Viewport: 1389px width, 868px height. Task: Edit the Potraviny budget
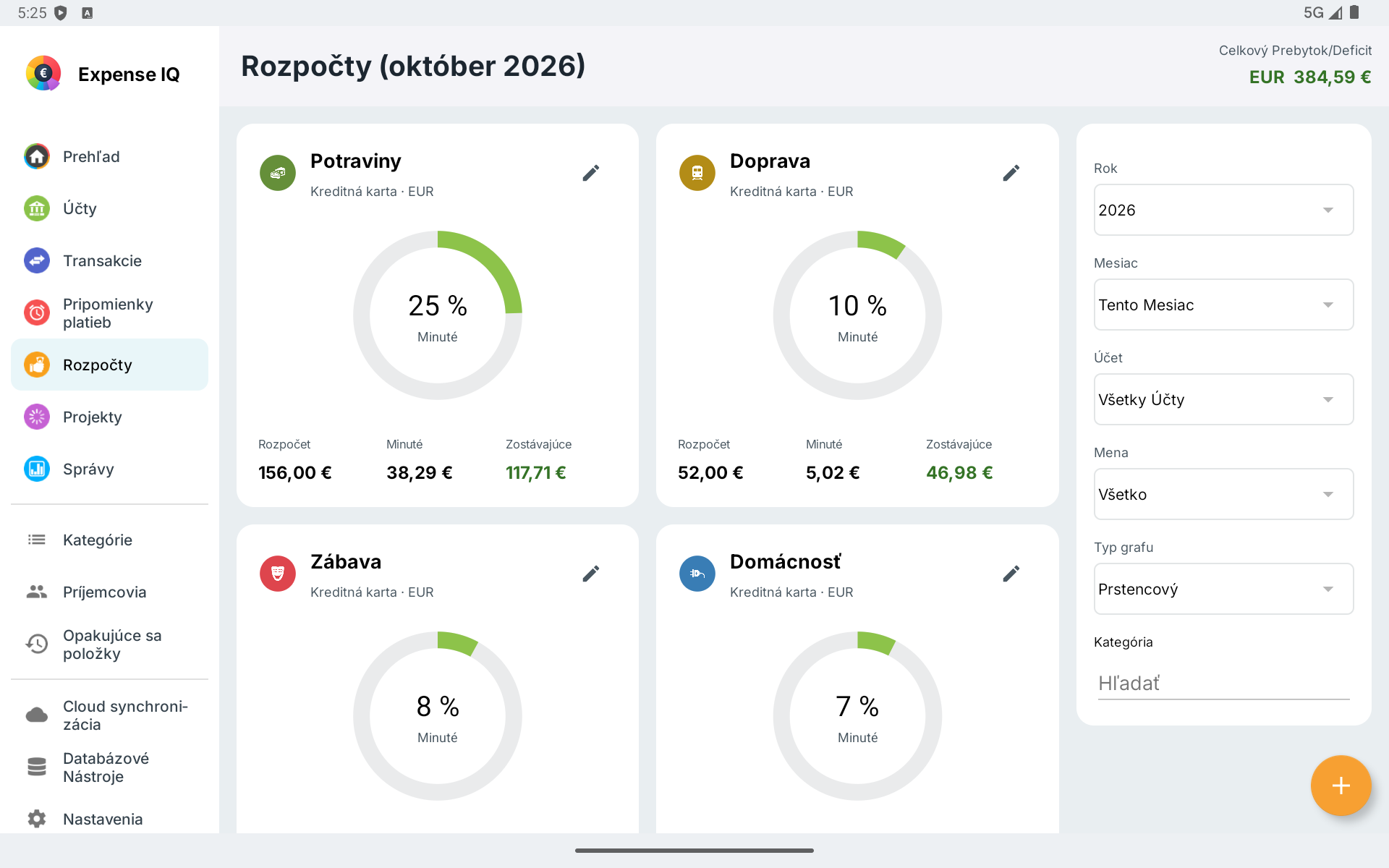click(x=591, y=173)
